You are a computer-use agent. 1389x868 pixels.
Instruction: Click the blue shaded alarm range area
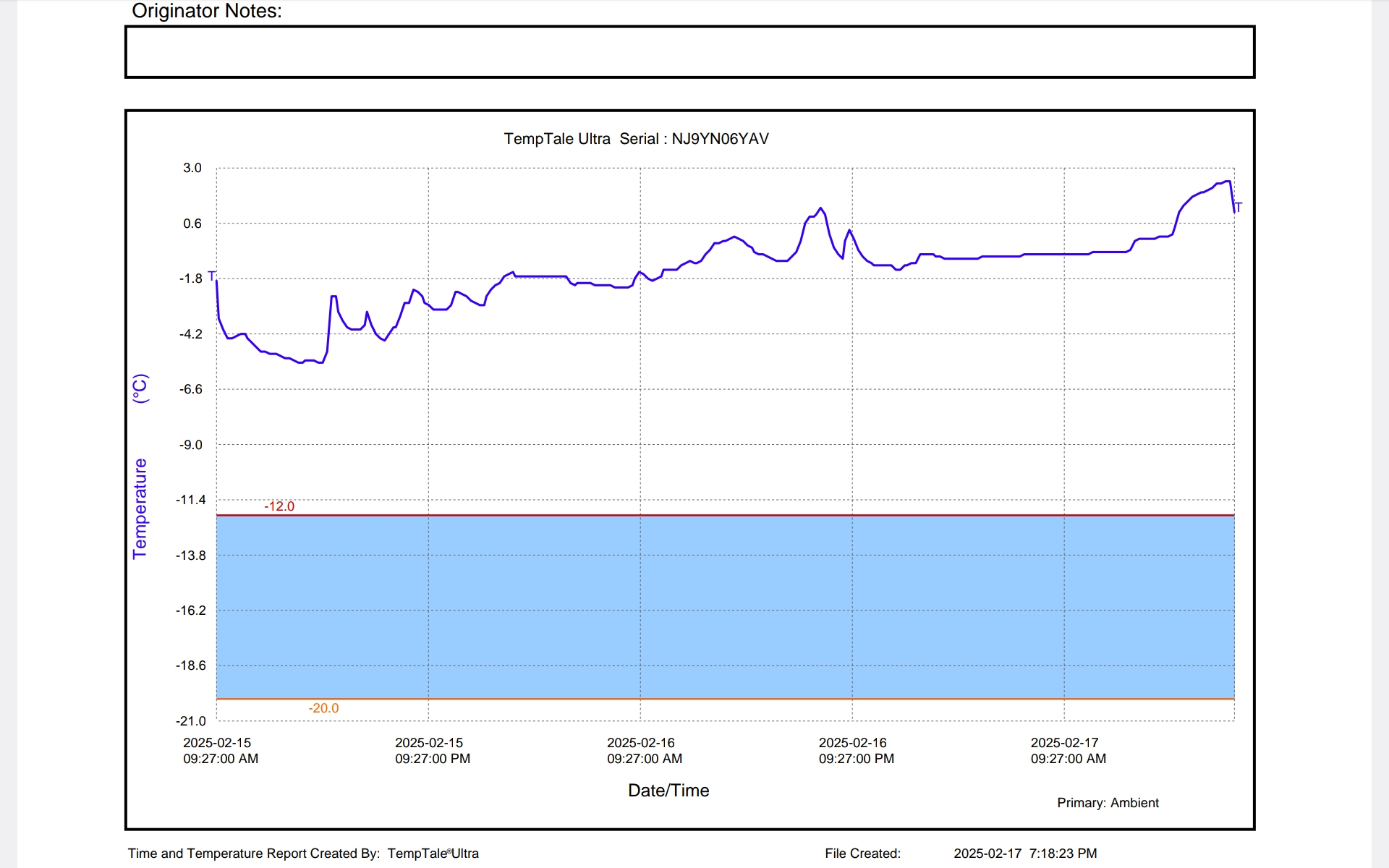(726, 607)
